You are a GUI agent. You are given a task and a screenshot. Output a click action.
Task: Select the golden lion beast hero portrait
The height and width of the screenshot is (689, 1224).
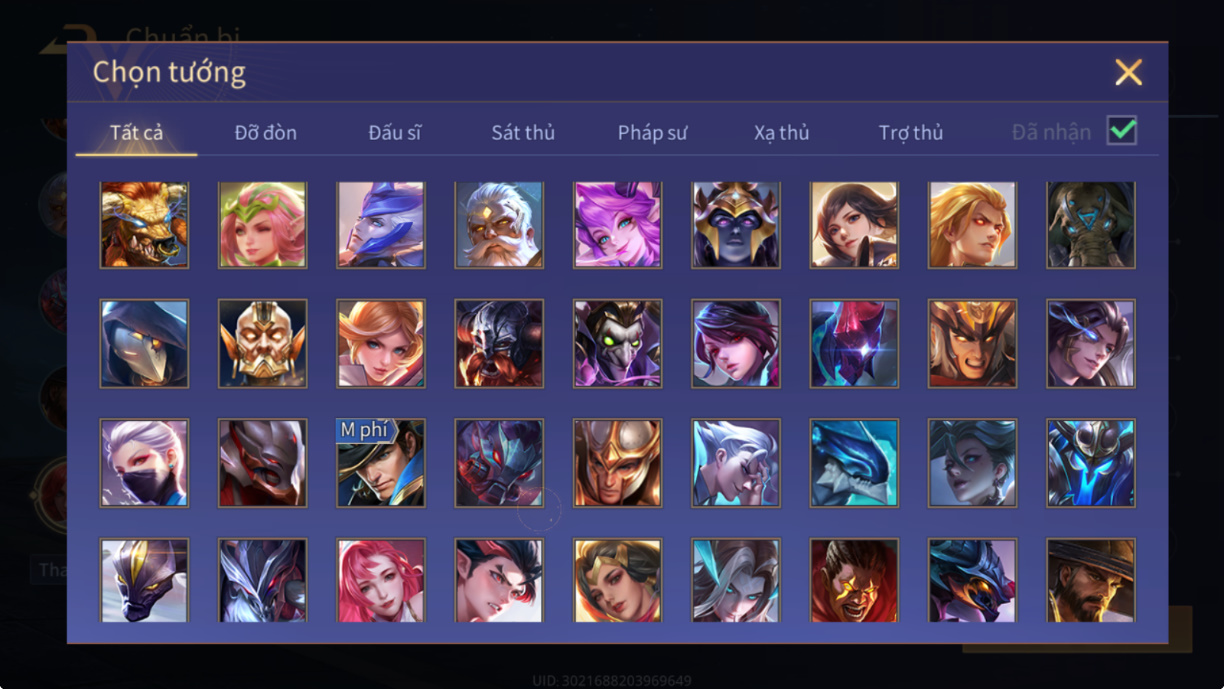point(144,225)
